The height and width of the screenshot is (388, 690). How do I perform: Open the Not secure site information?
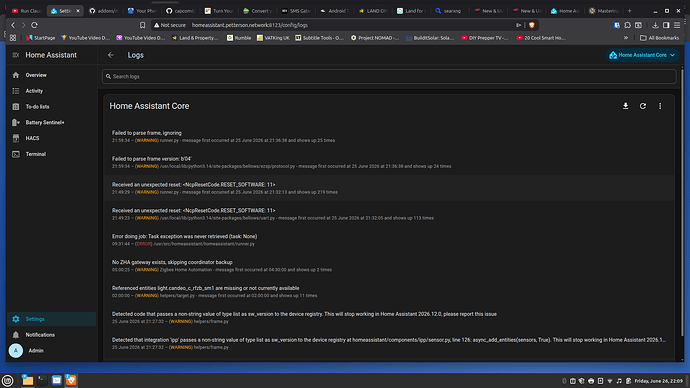[170, 25]
